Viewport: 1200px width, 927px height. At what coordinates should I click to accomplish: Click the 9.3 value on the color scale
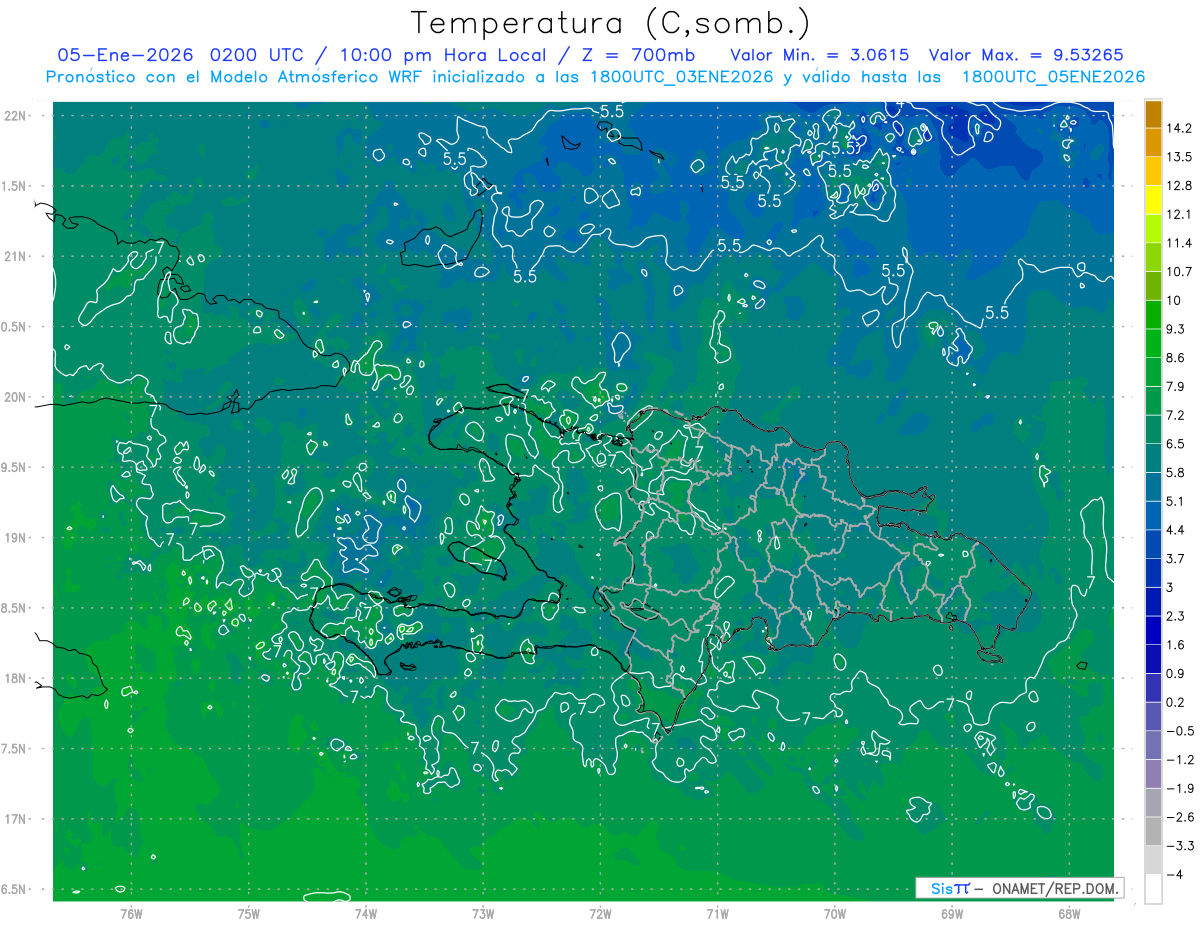[x=1176, y=329]
